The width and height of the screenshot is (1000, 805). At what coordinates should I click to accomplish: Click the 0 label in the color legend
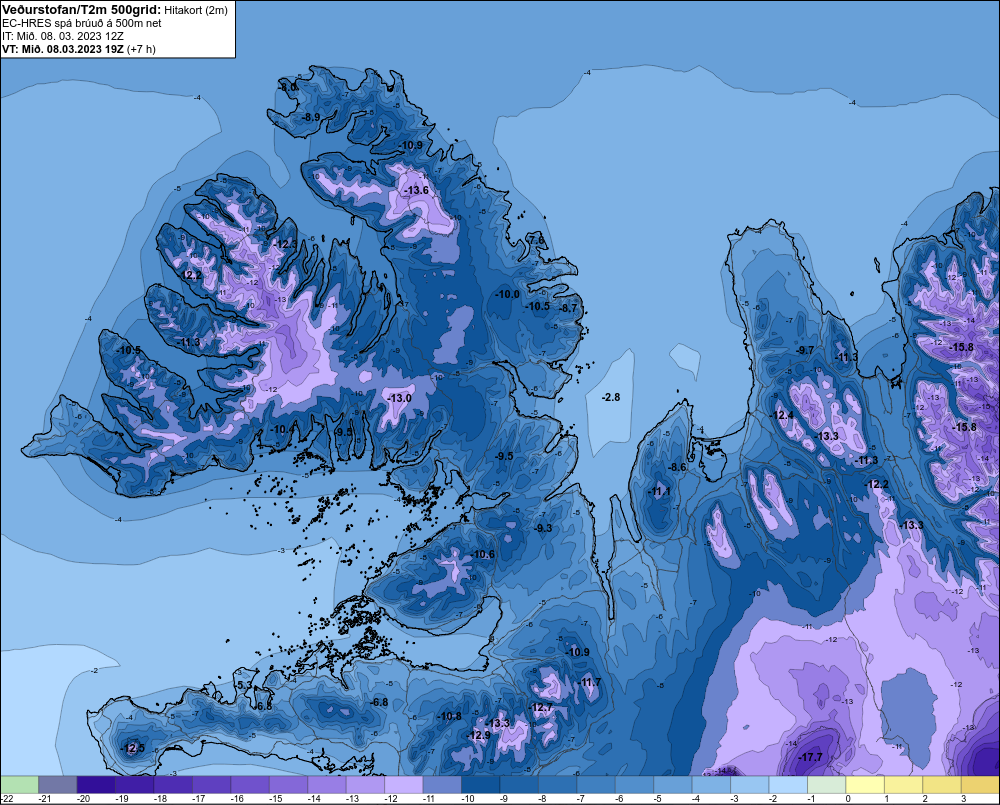coord(848,799)
